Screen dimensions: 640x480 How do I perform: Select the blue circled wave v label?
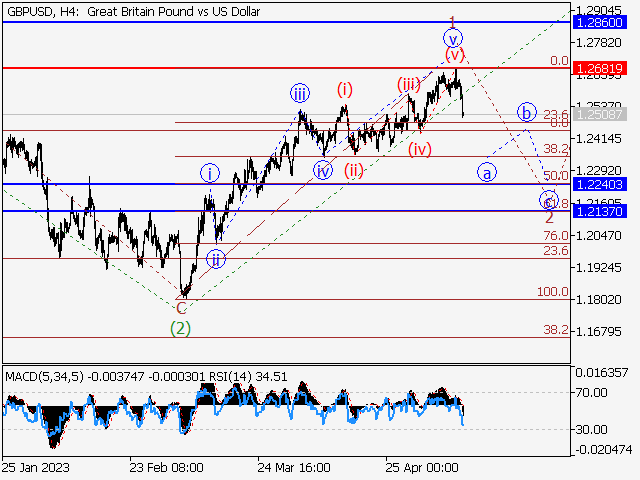point(453,39)
